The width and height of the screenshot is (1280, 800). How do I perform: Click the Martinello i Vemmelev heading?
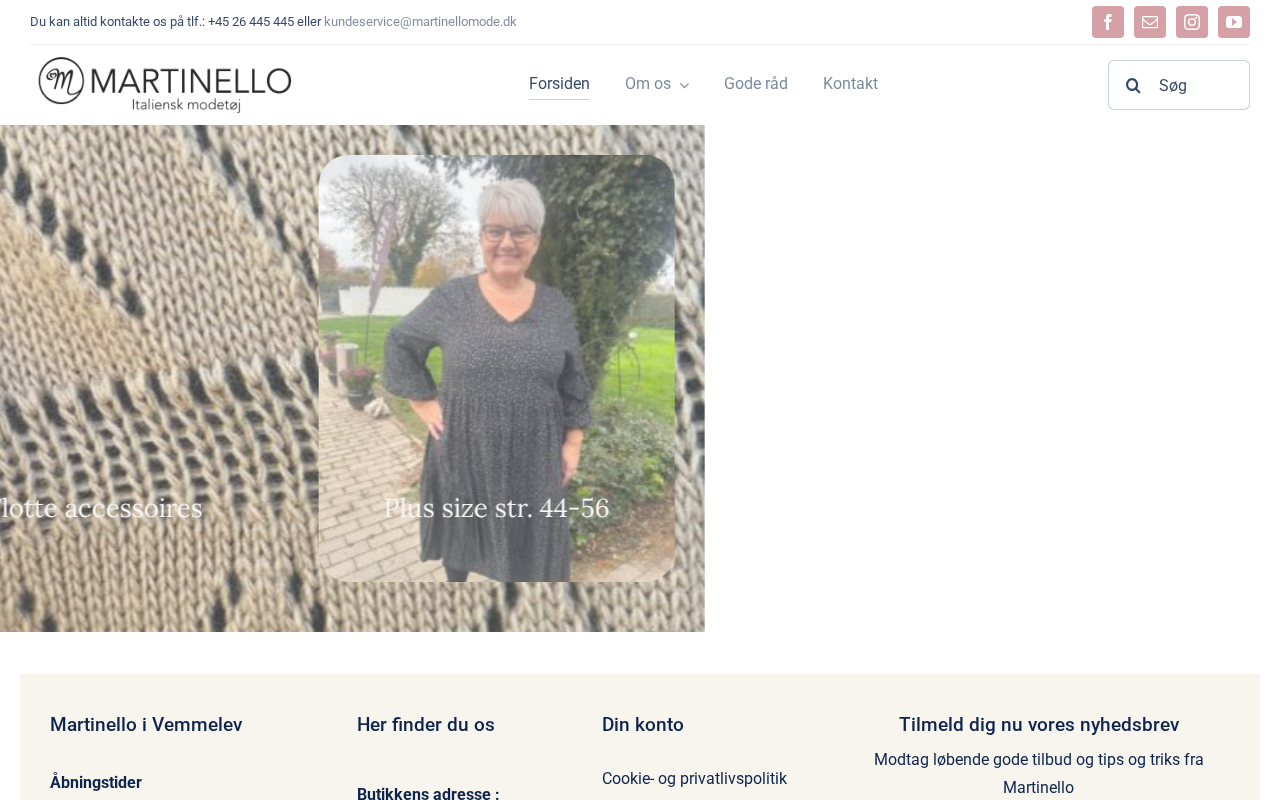[x=146, y=725]
